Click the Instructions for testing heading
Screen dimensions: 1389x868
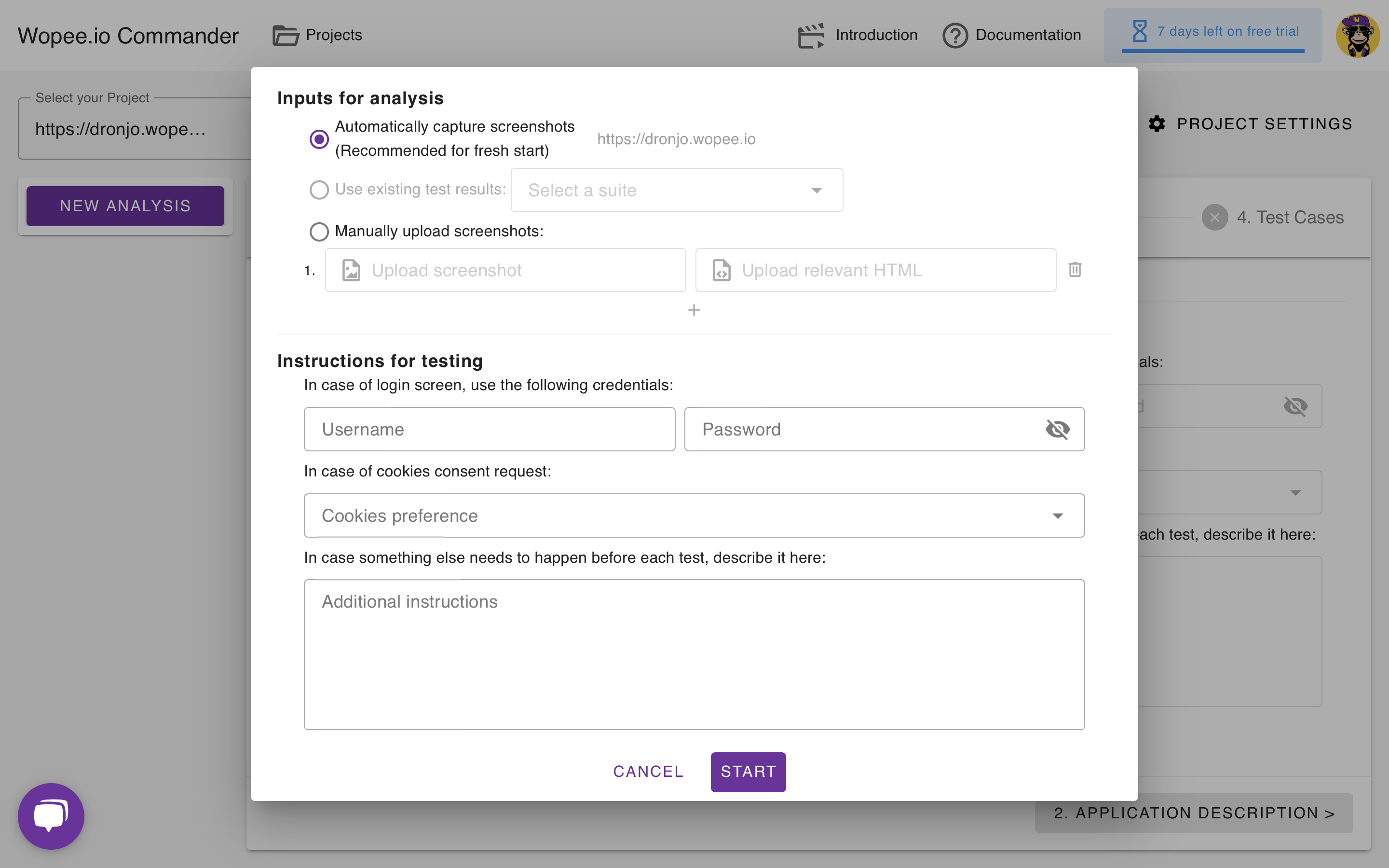pyautogui.click(x=380, y=361)
